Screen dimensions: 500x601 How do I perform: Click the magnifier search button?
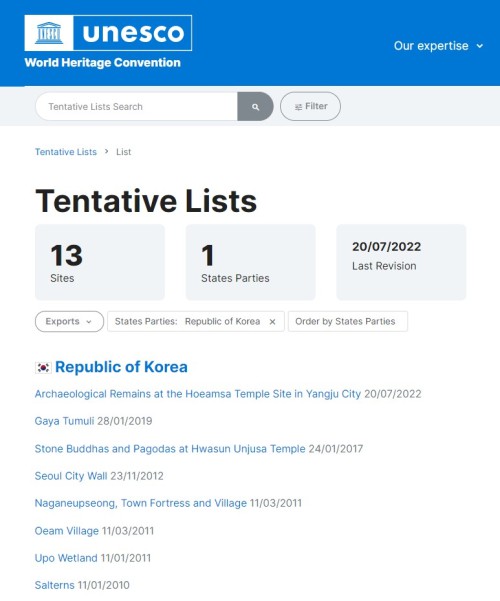255,107
